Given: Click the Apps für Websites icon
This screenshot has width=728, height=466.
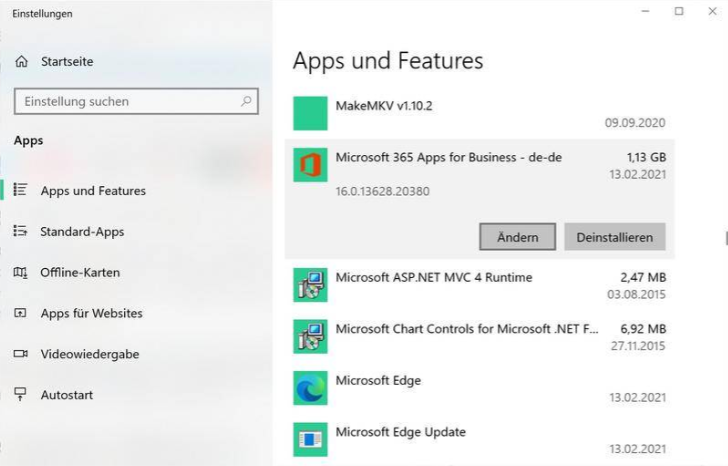Looking at the screenshot, I should (x=20, y=313).
